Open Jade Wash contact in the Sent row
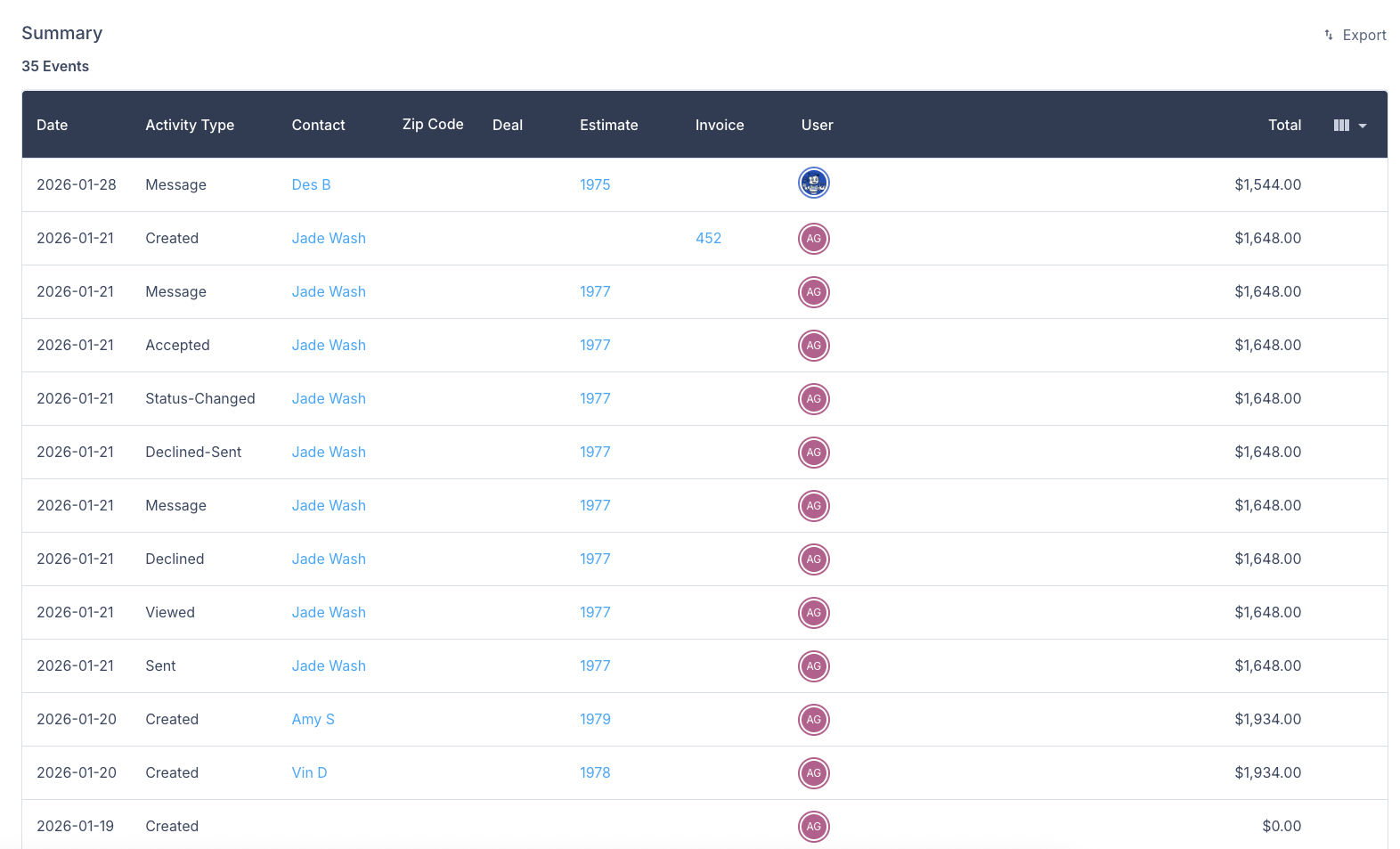The image size is (1400, 849). click(329, 666)
